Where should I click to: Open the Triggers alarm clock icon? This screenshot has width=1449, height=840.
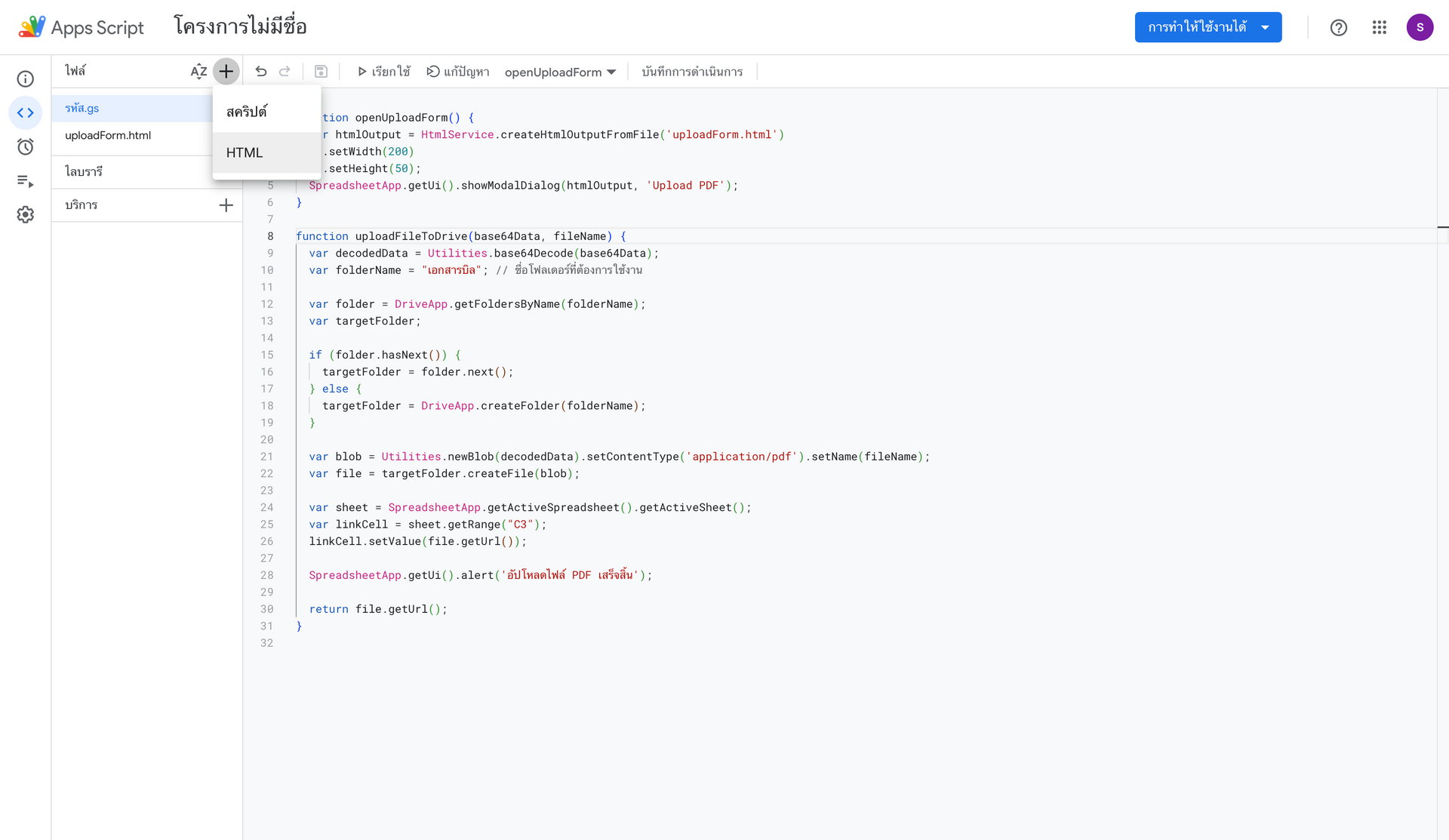point(26,147)
